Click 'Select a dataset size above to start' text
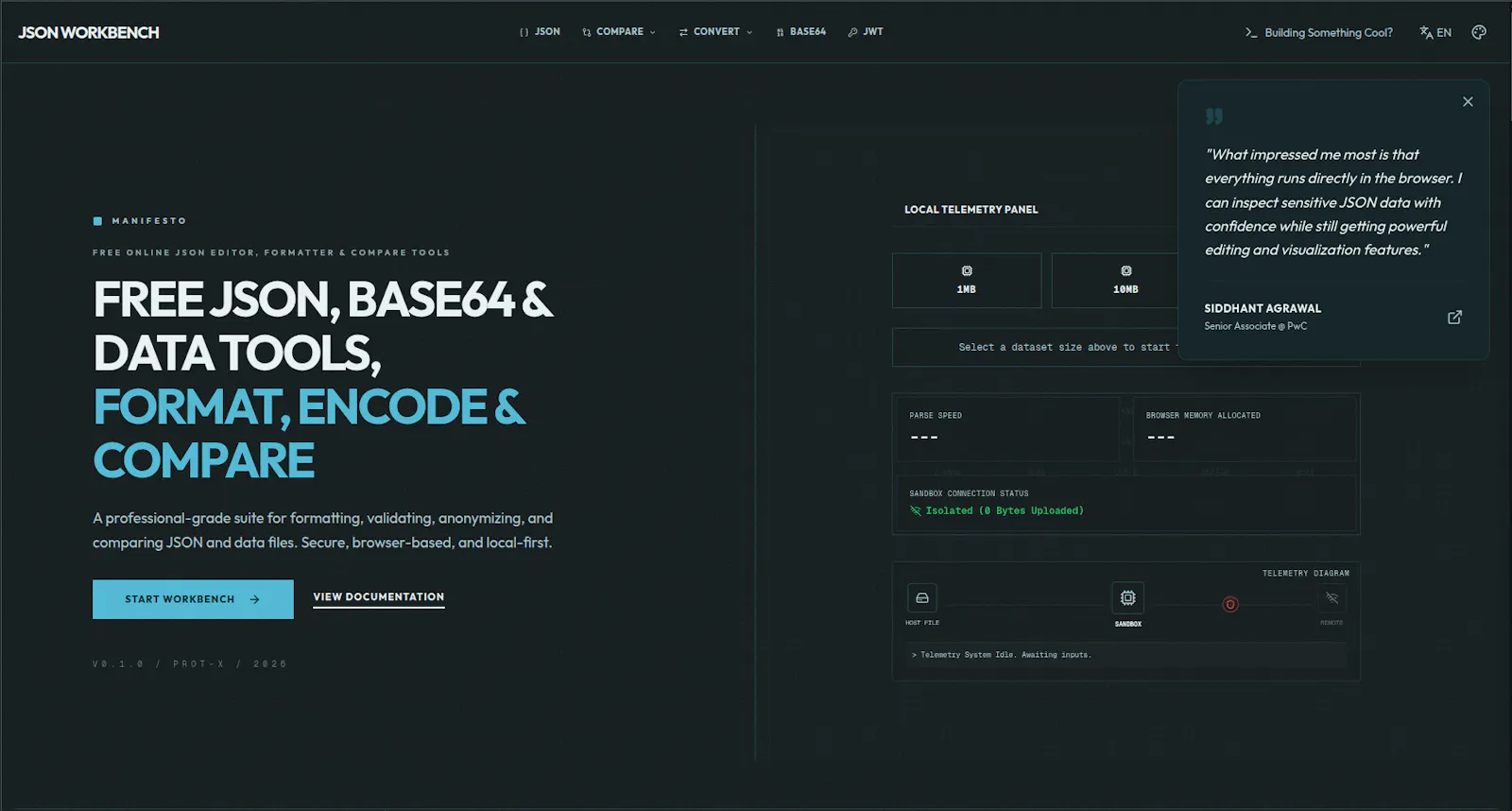This screenshot has height=811, width=1512. click(1064, 348)
